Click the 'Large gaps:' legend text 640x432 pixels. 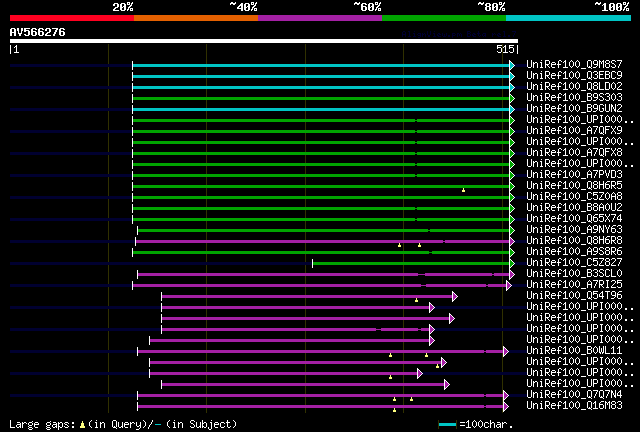42,425
